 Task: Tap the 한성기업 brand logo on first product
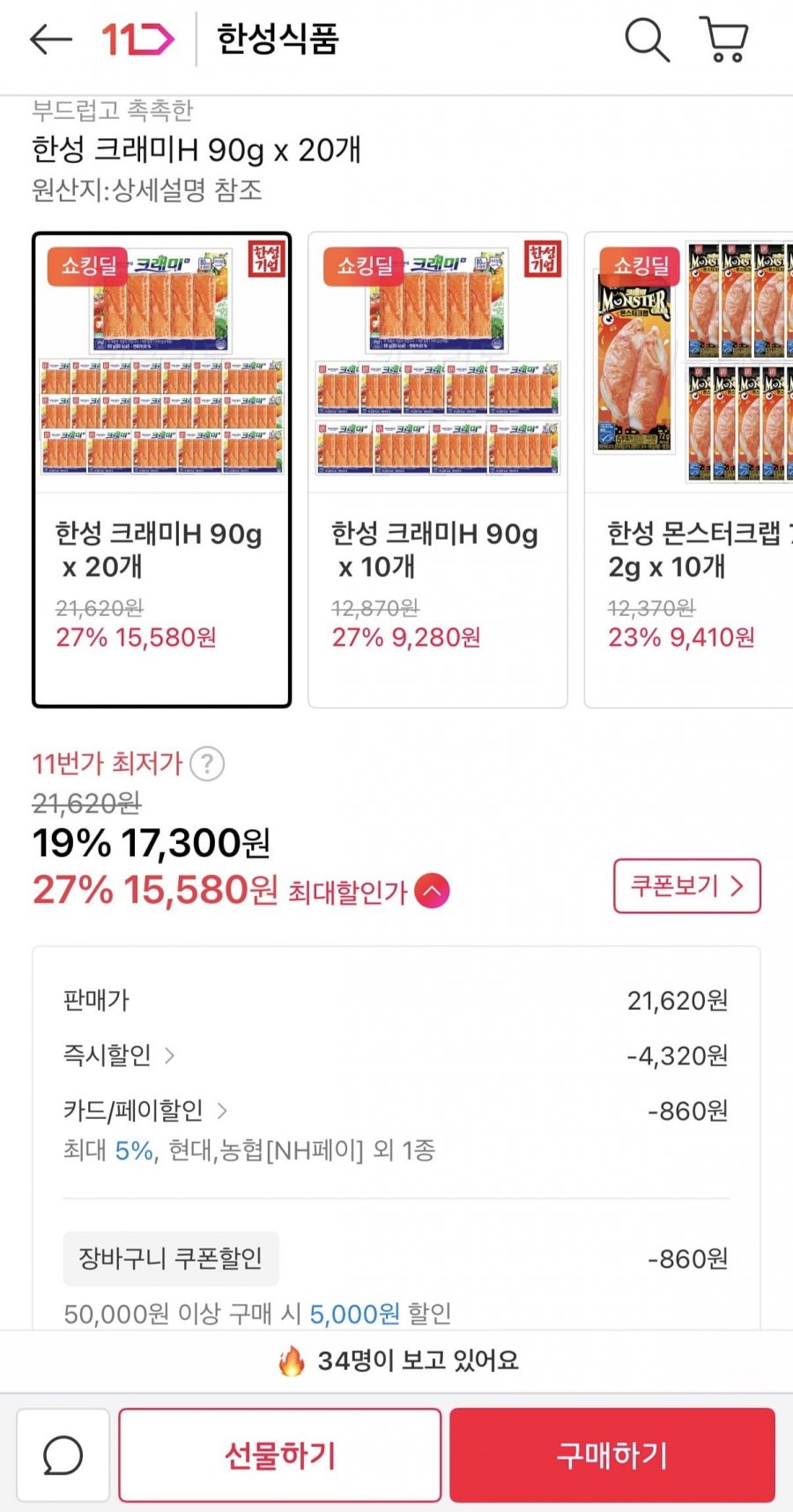pos(266,259)
